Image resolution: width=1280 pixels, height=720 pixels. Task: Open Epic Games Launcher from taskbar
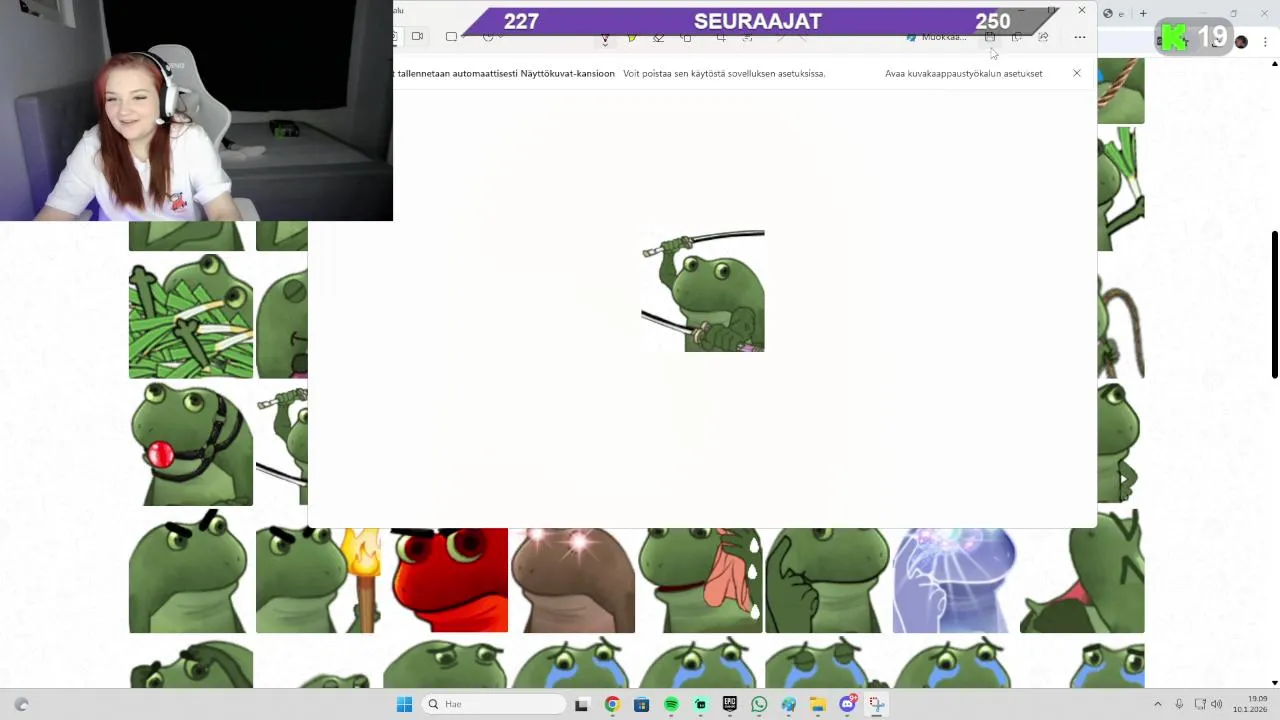pos(730,704)
